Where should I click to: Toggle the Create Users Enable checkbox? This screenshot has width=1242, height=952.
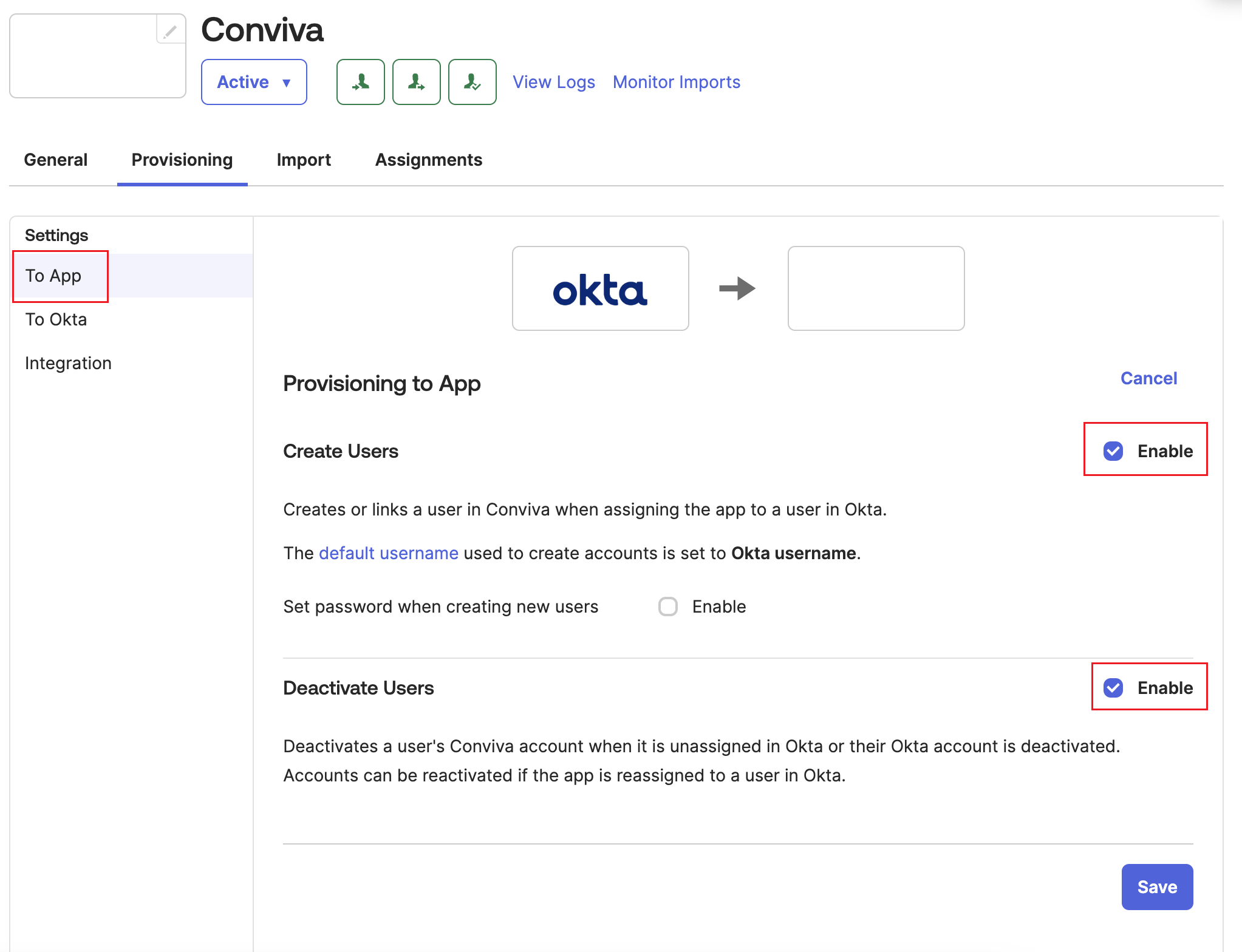click(x=1113, y=451)
